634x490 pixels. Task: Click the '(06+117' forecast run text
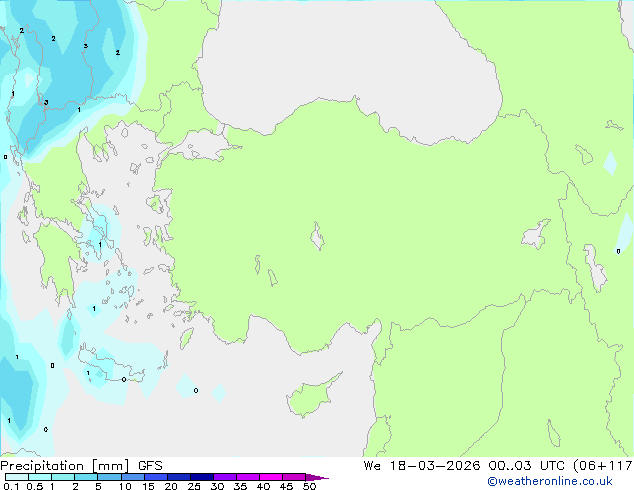(x=603, y=466)
